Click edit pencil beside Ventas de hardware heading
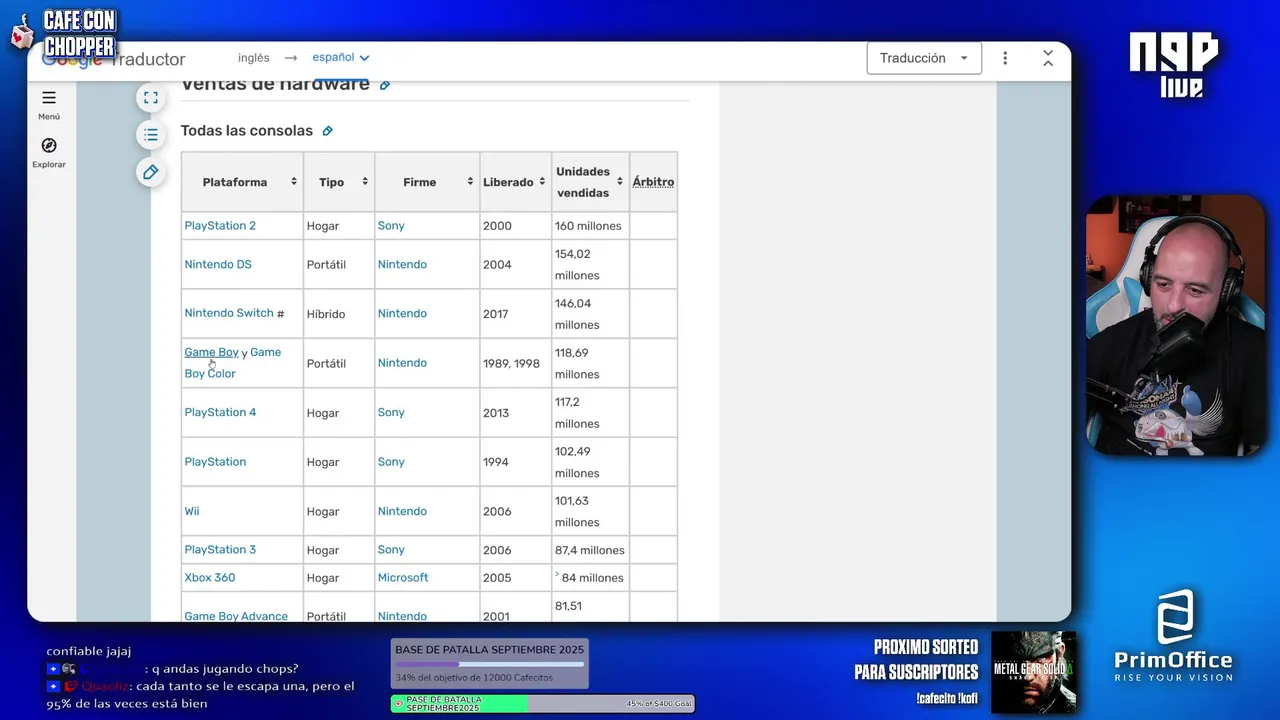 click(x=385, y=85)
